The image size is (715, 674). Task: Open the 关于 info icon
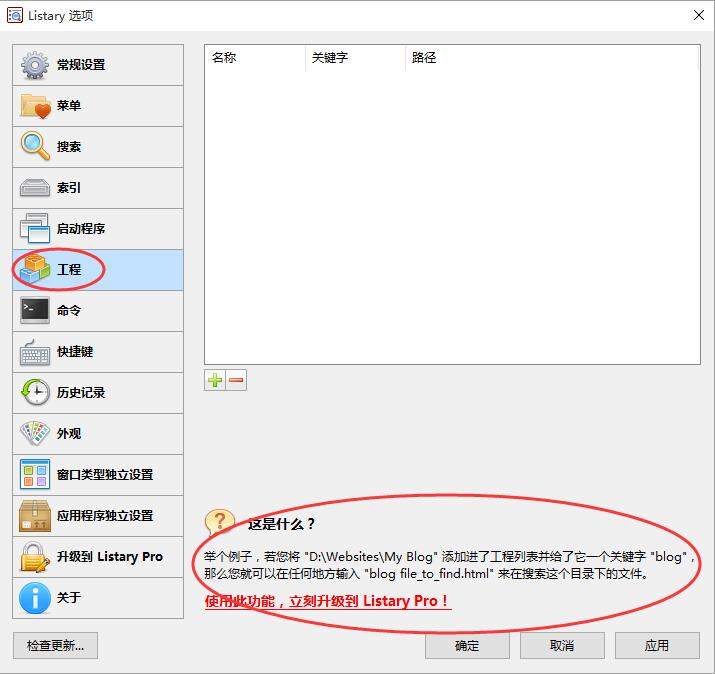click(x=35, y=598)
